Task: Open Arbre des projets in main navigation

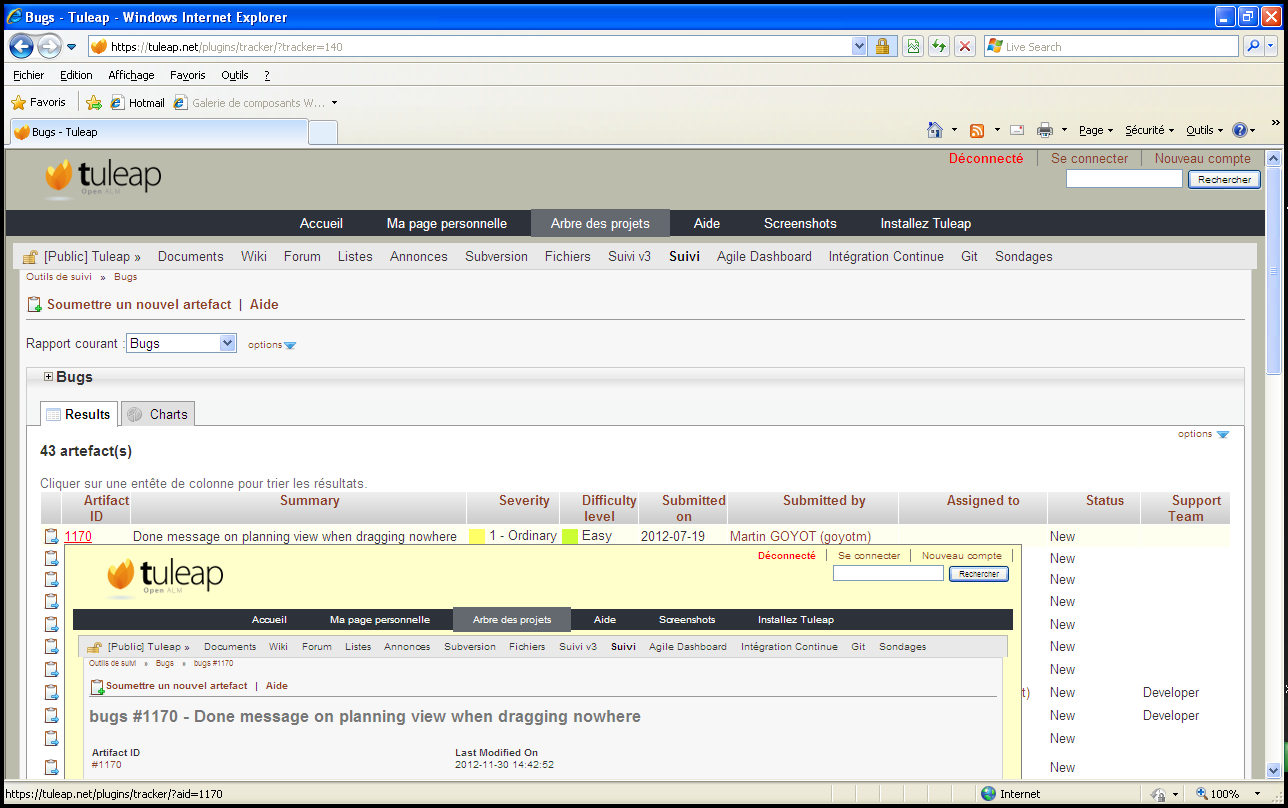Action: point(600,223)
